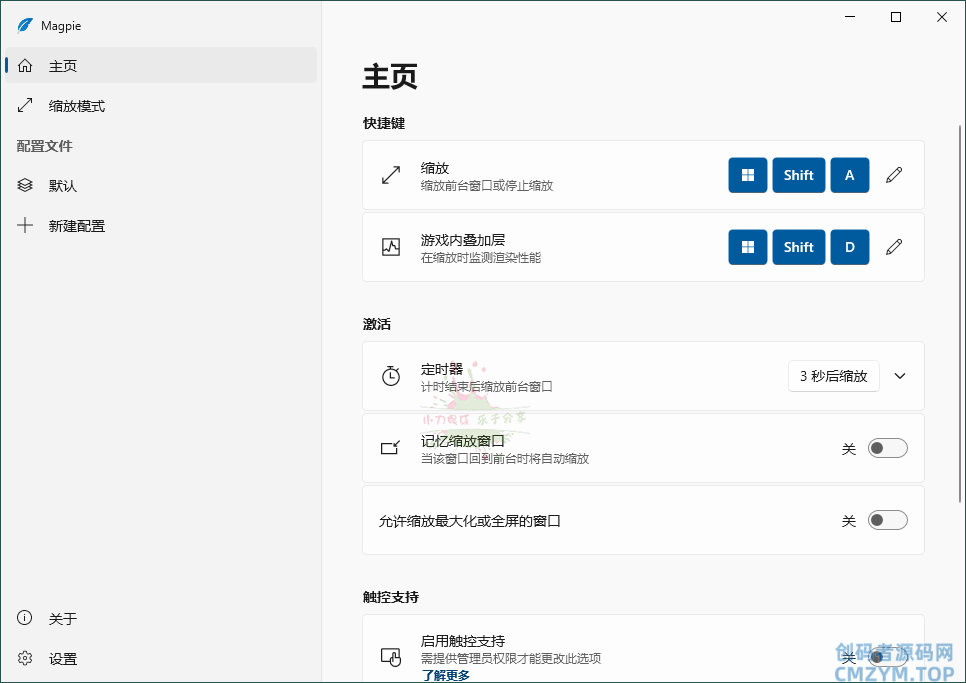This screenshot has height=683, width=966.
Task: Click the 游戏内叠加层 performance monitor icon
Action: [391, 247]
